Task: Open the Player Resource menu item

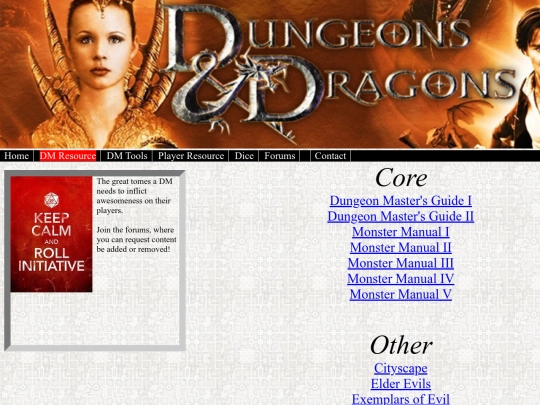Action: tap(191, 156)
